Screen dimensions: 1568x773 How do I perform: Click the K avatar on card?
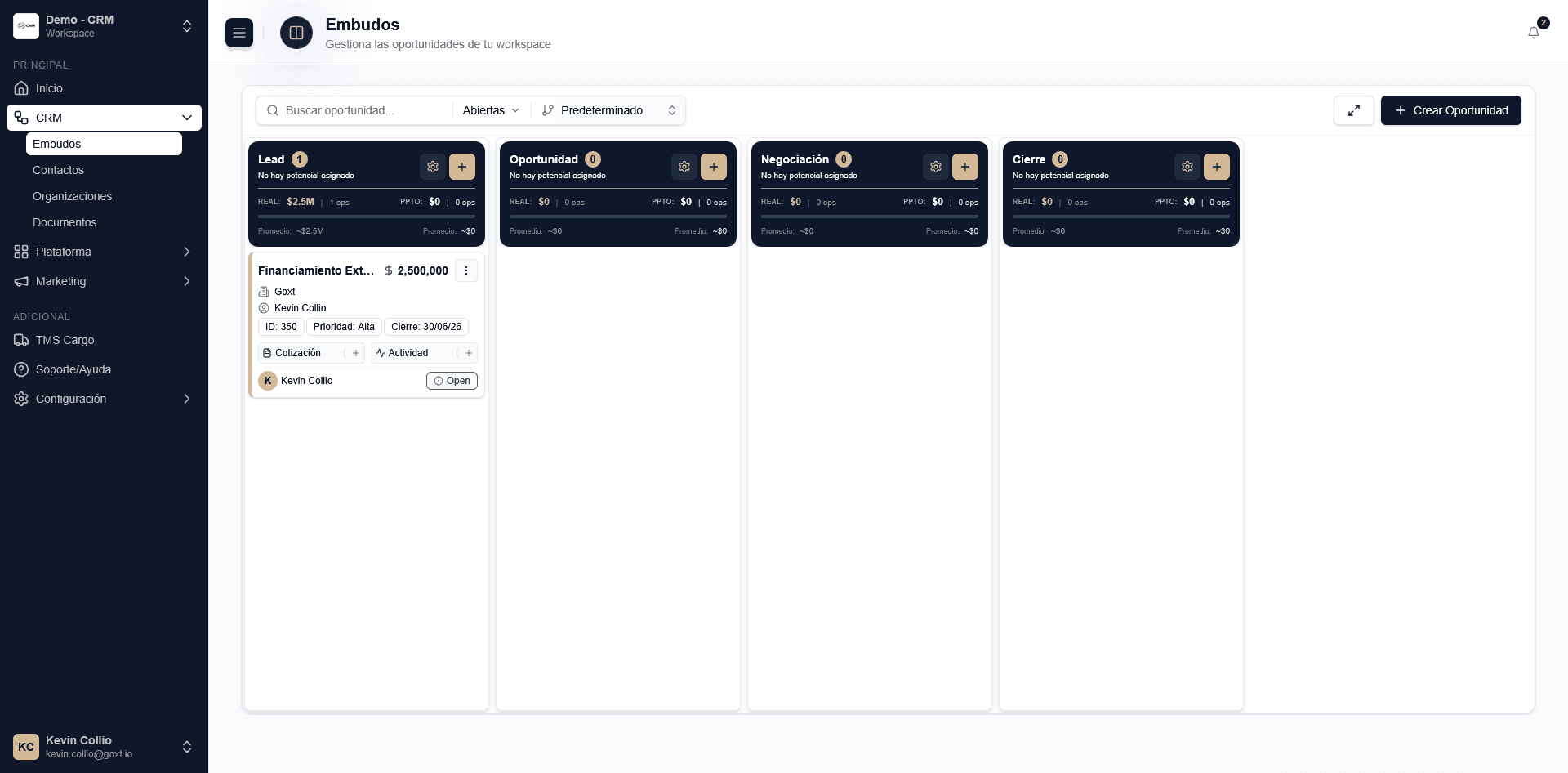point(268,381)
